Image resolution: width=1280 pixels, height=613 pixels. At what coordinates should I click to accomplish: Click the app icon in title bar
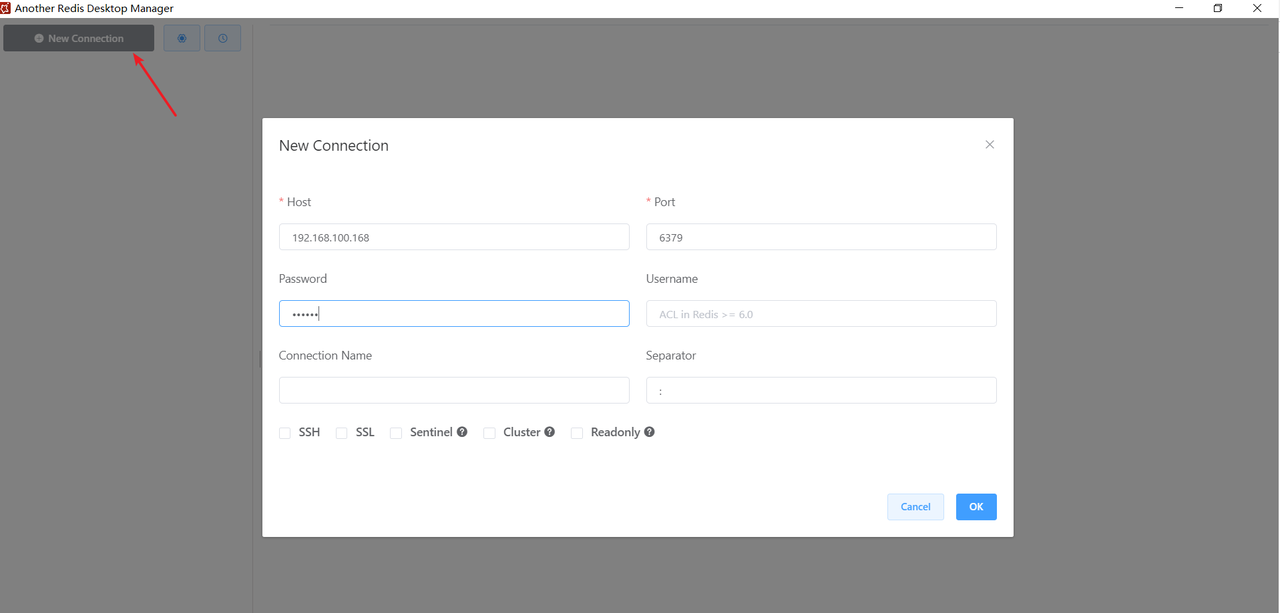(6, 8)
